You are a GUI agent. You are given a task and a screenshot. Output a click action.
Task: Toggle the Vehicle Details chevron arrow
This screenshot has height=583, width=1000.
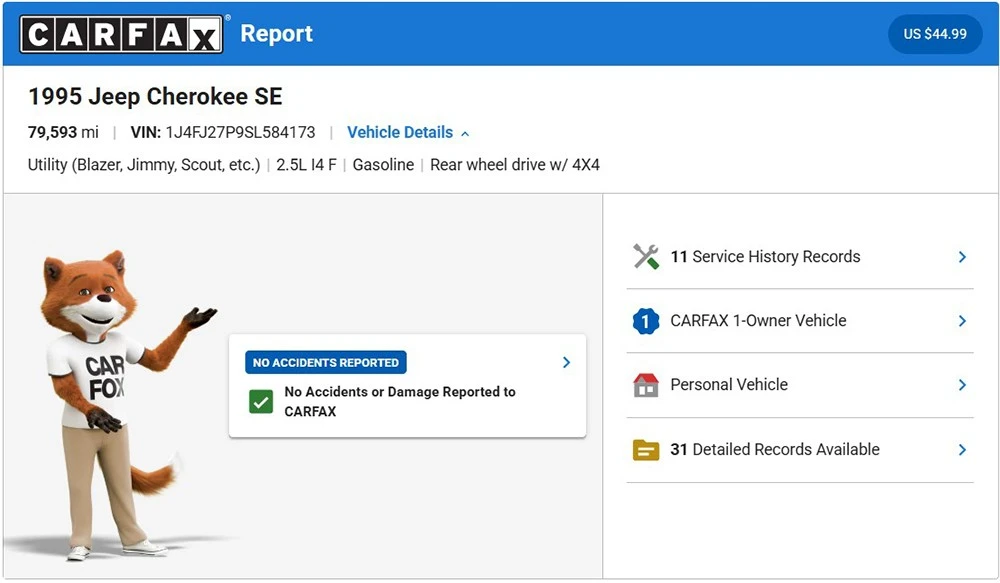pos(465,133)
